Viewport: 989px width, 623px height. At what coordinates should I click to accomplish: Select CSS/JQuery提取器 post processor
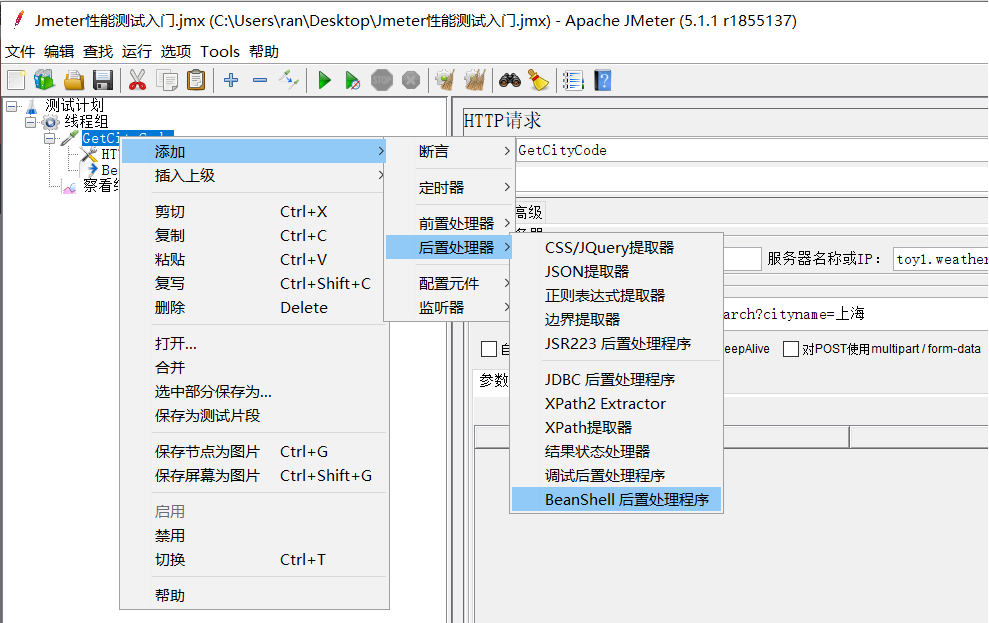tap(616, 248)
